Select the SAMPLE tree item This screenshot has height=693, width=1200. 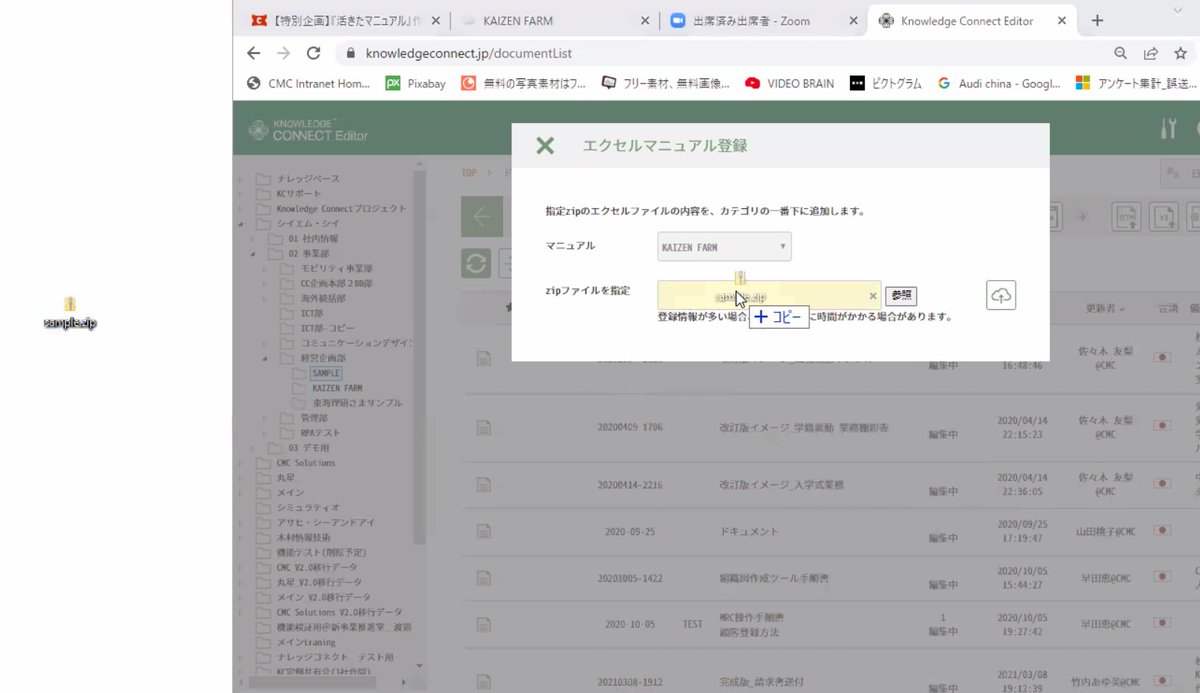coord(326,373)
